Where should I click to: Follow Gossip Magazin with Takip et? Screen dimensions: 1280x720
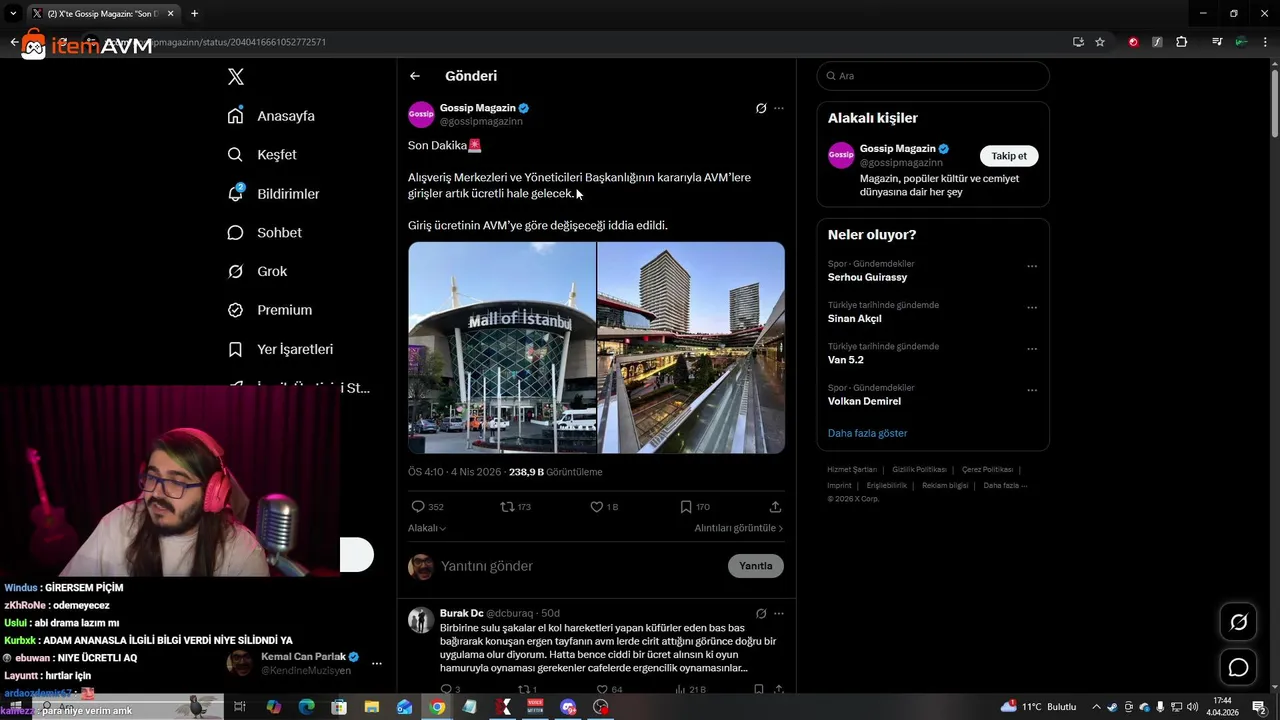click(x=1009, y=156)
